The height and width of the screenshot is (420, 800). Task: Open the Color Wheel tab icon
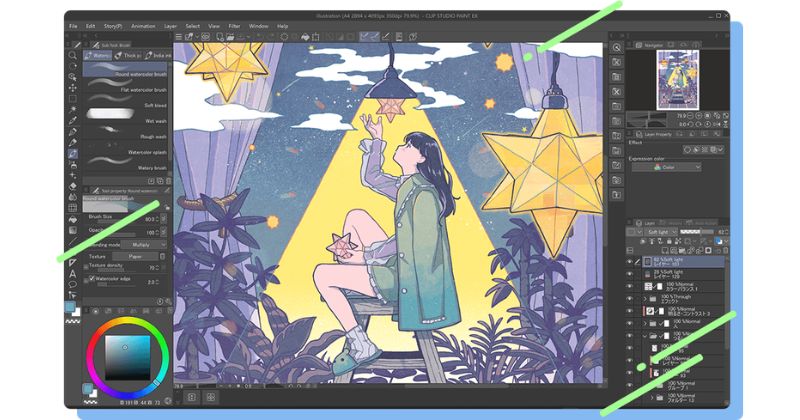coord(96,311)
